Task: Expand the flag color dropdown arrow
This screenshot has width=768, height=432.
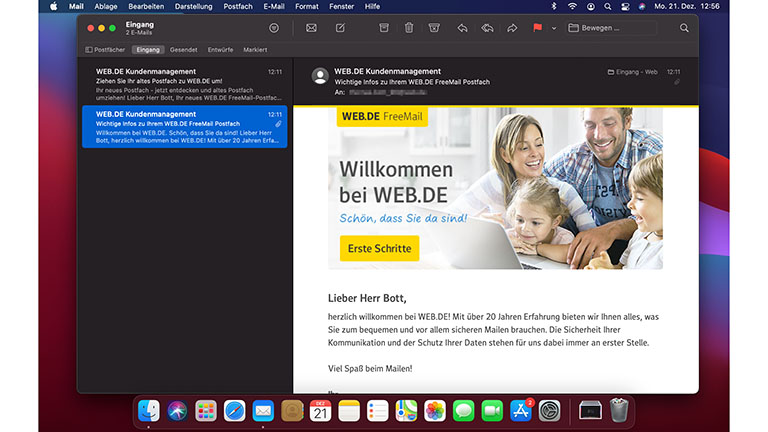Action: coord(553,28)
